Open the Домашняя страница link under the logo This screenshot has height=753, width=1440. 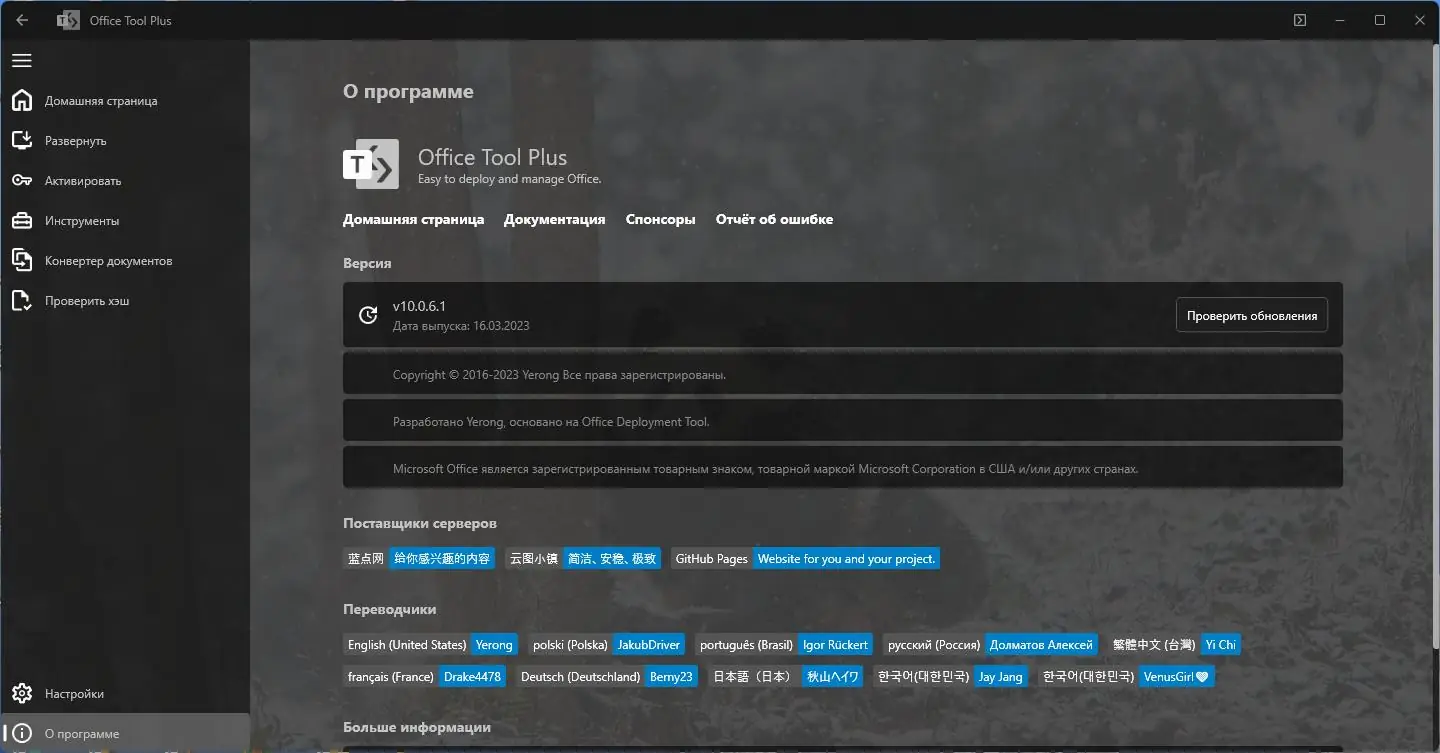[413, 219]
